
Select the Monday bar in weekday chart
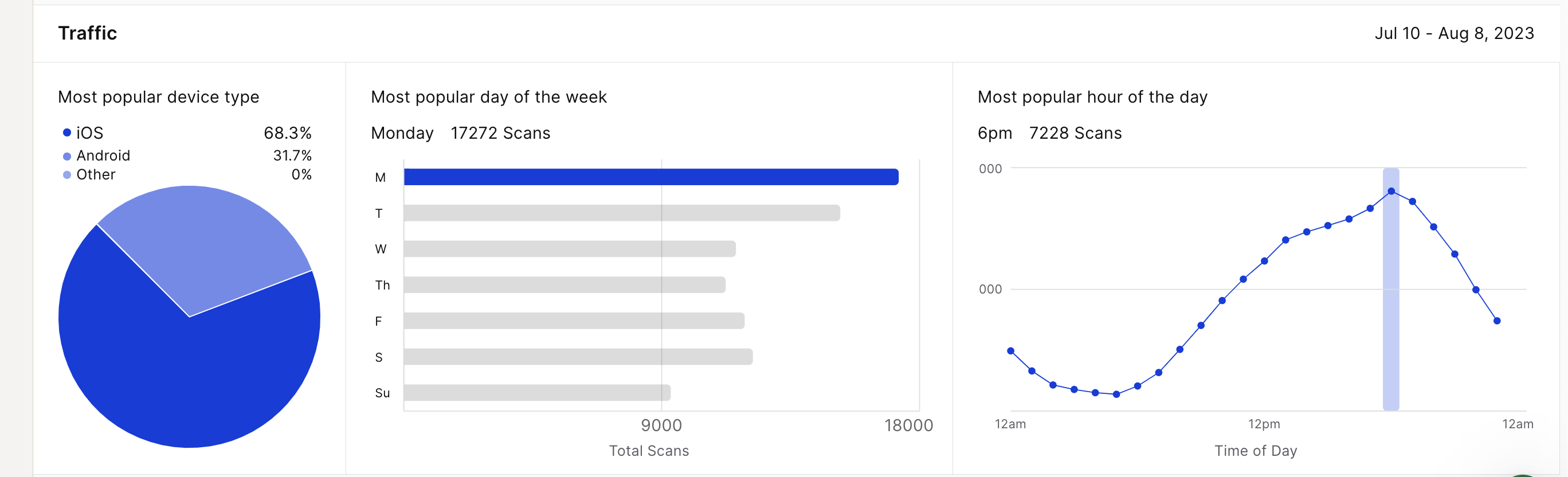click(650, 177)
